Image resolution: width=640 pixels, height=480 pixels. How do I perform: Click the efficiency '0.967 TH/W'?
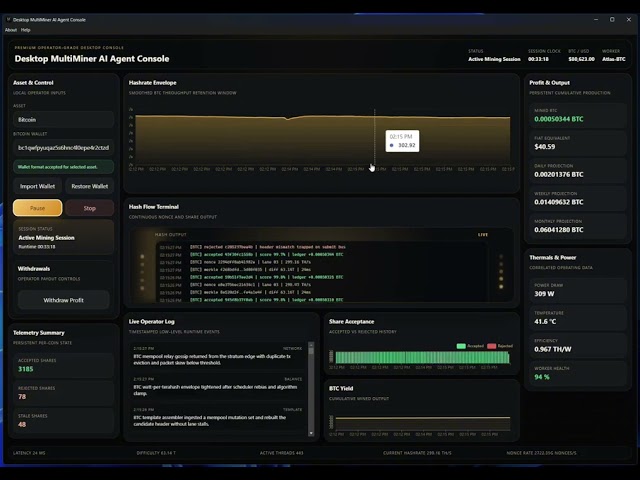pos(553,349)
